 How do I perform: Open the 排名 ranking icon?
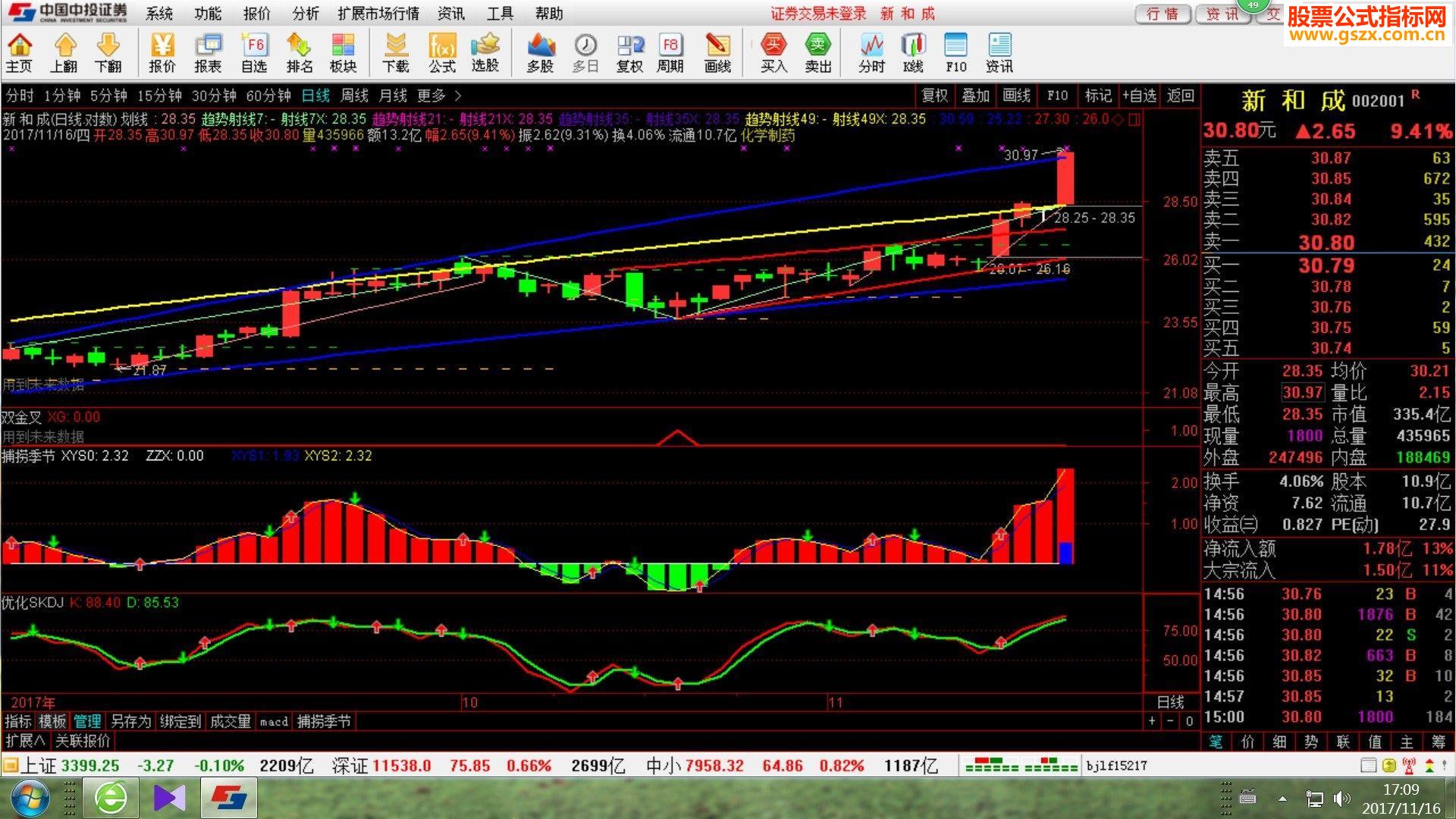click(x=300, y=53)
